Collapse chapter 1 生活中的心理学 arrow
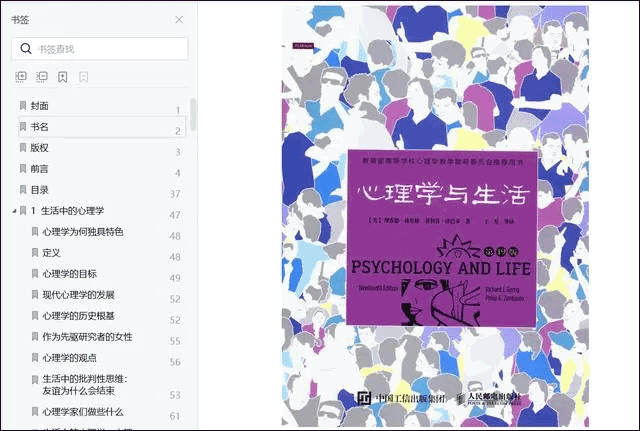Image resolution: width=640 pixels, height=431 pixels. (14, 211)
